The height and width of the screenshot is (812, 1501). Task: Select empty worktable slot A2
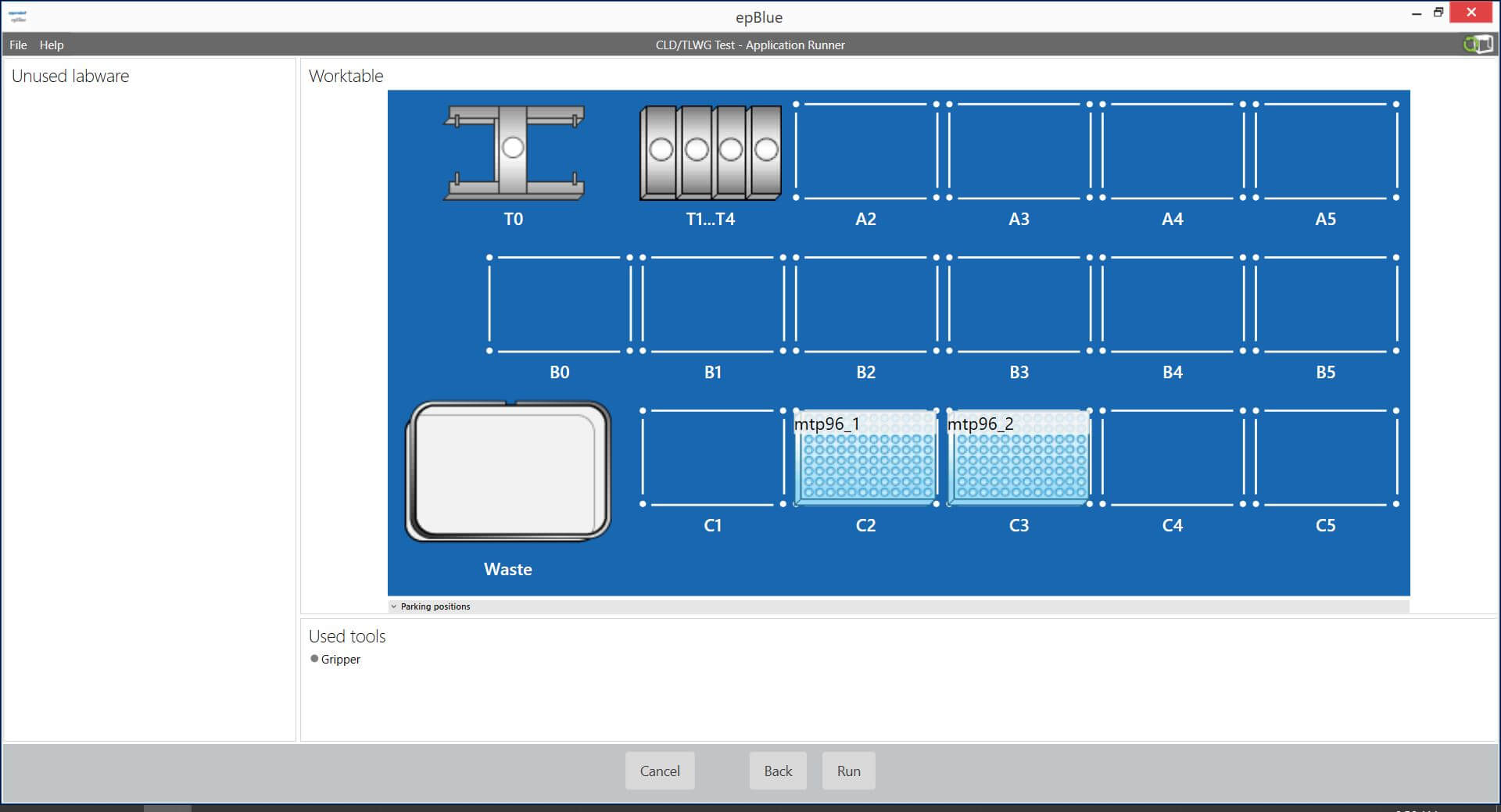click(x=865, y=151)
